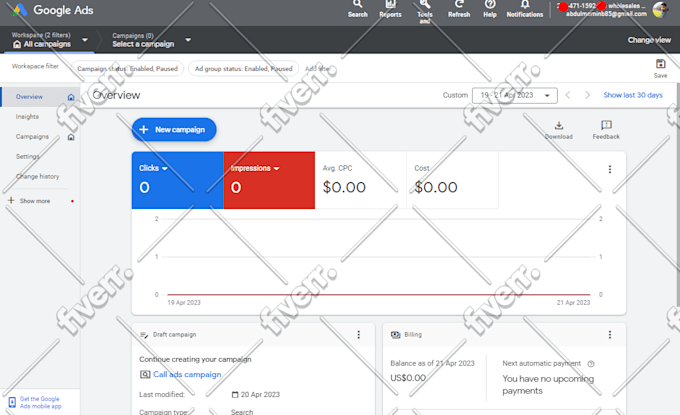
Task: Expand the Select a campaign dropdown
Action: (188, 40)
